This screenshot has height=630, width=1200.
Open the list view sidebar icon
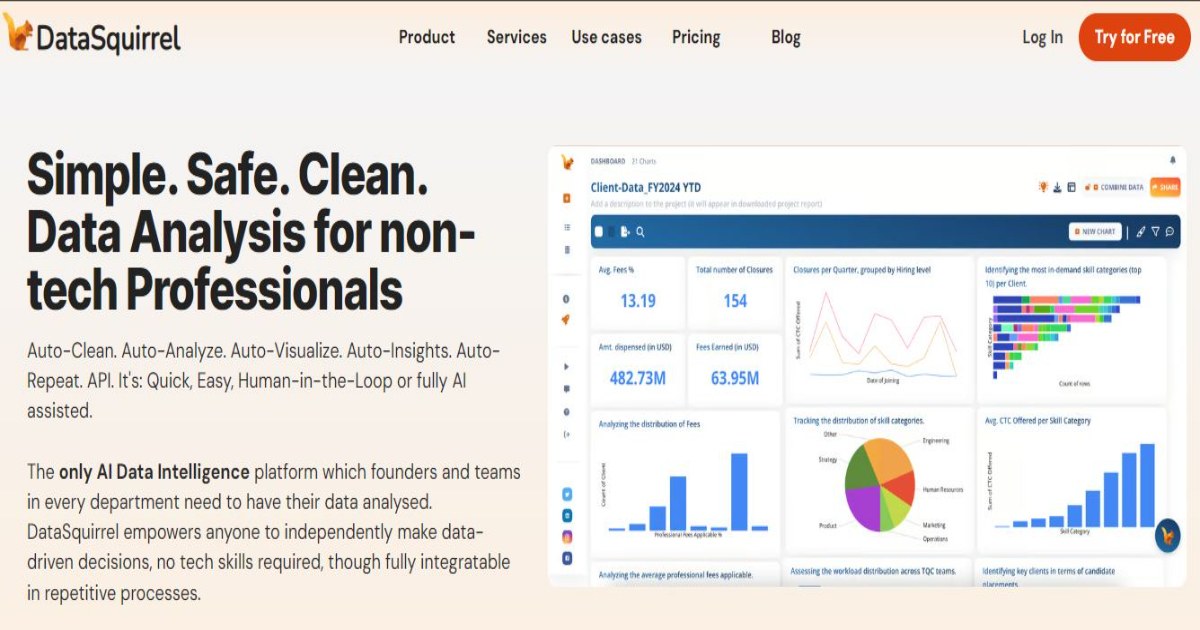[x=567, y=228]
